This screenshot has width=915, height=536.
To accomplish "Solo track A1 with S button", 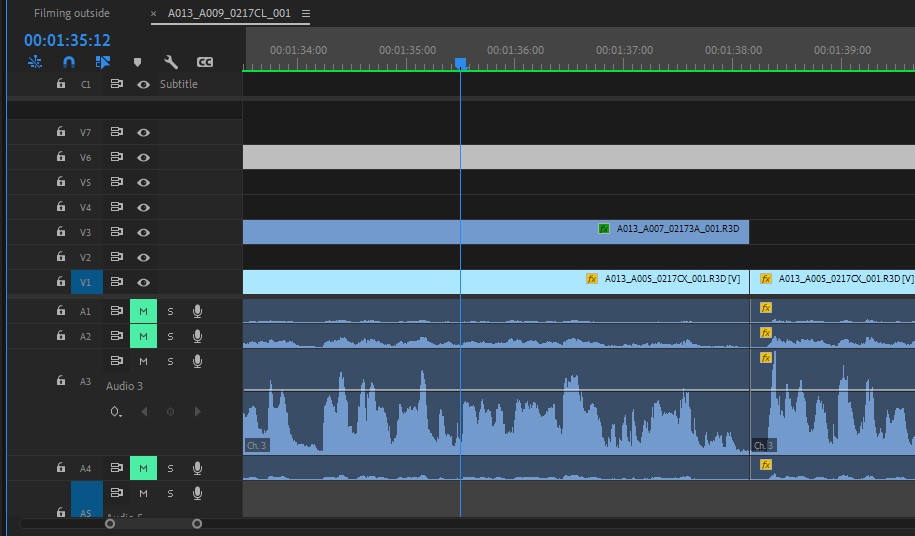I will 170,311.
